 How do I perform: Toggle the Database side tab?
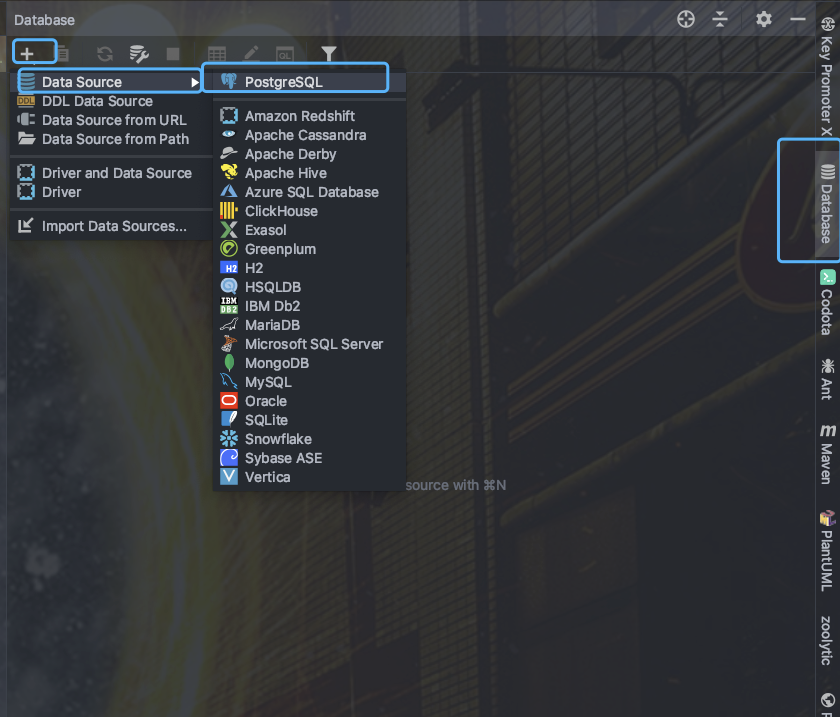[x=827, y=204]
